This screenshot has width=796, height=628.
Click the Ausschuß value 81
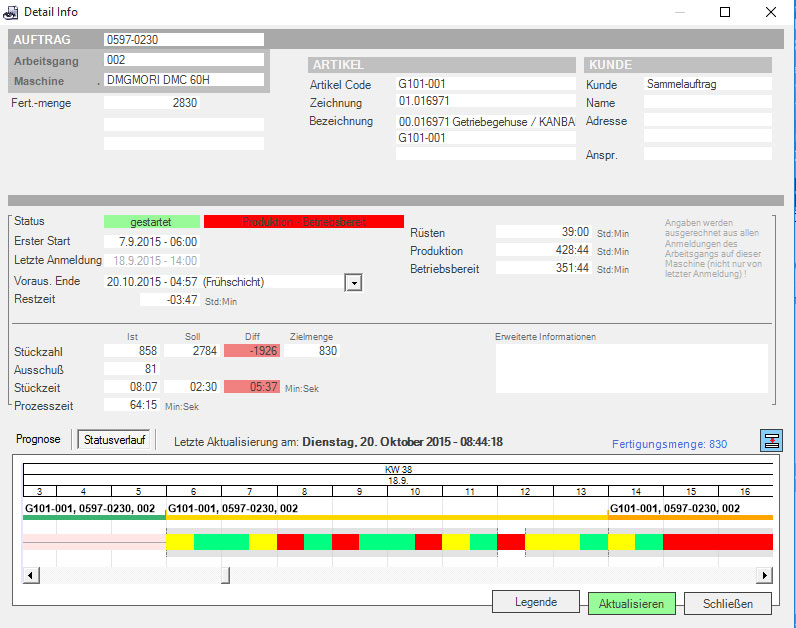(131, 369)
